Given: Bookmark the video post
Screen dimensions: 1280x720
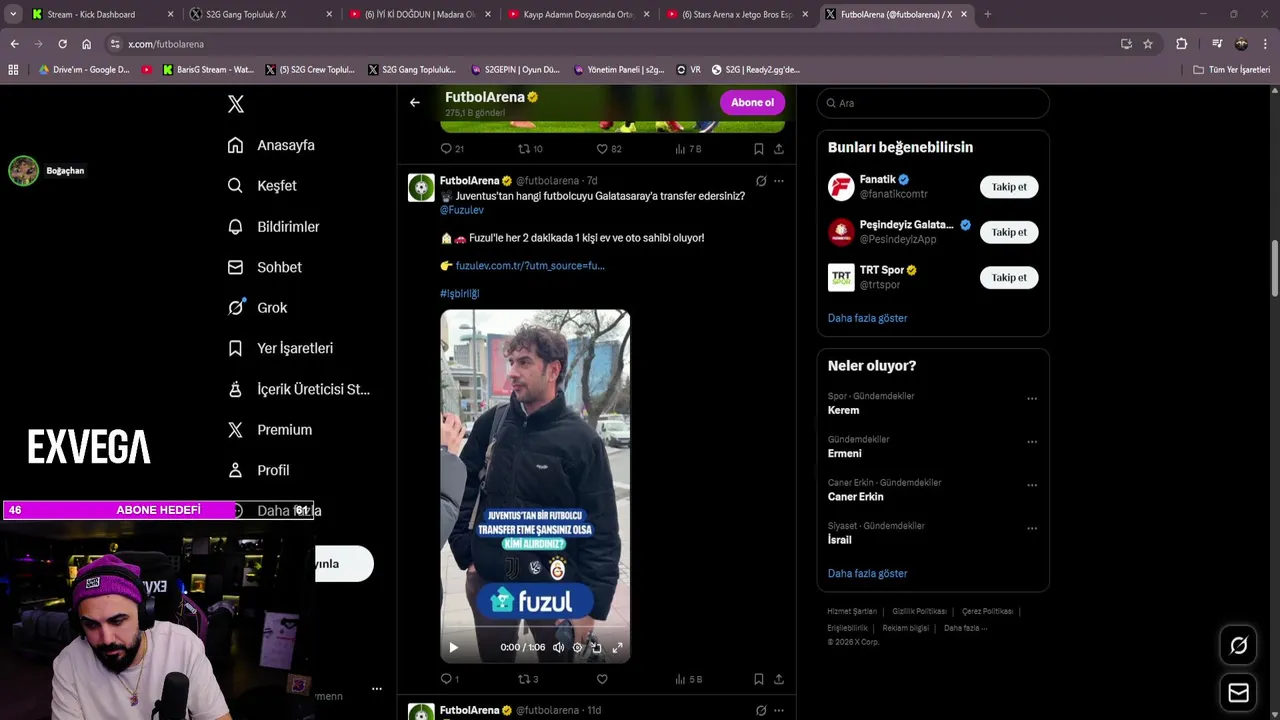Looking at the screenshot, I should click(759, 679).
